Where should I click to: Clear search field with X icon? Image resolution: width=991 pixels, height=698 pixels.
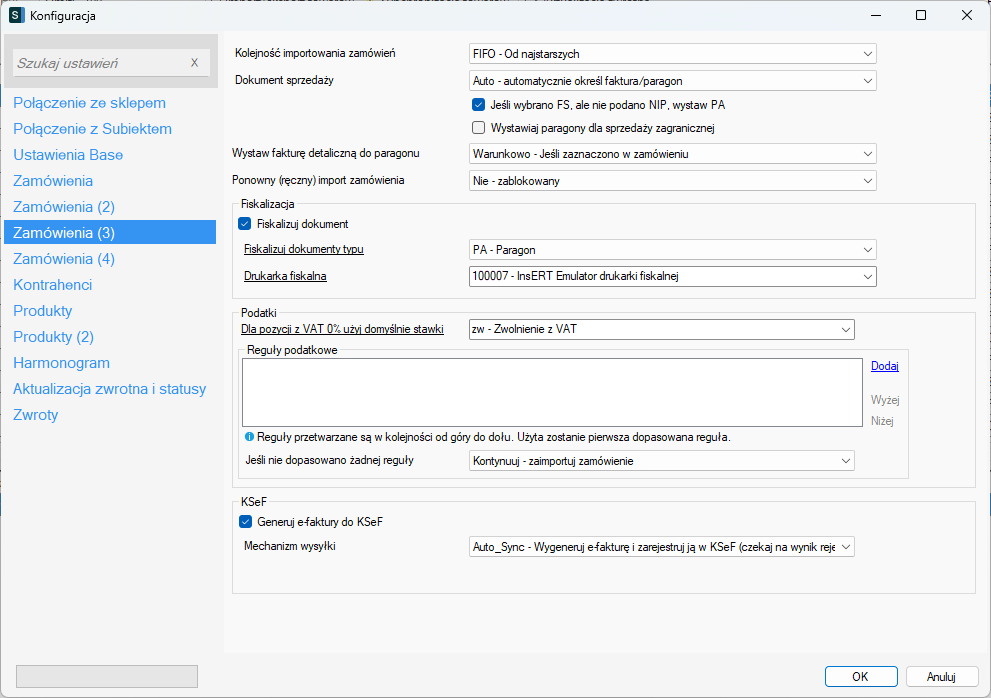pyautogui.click(x=195, y=63)
